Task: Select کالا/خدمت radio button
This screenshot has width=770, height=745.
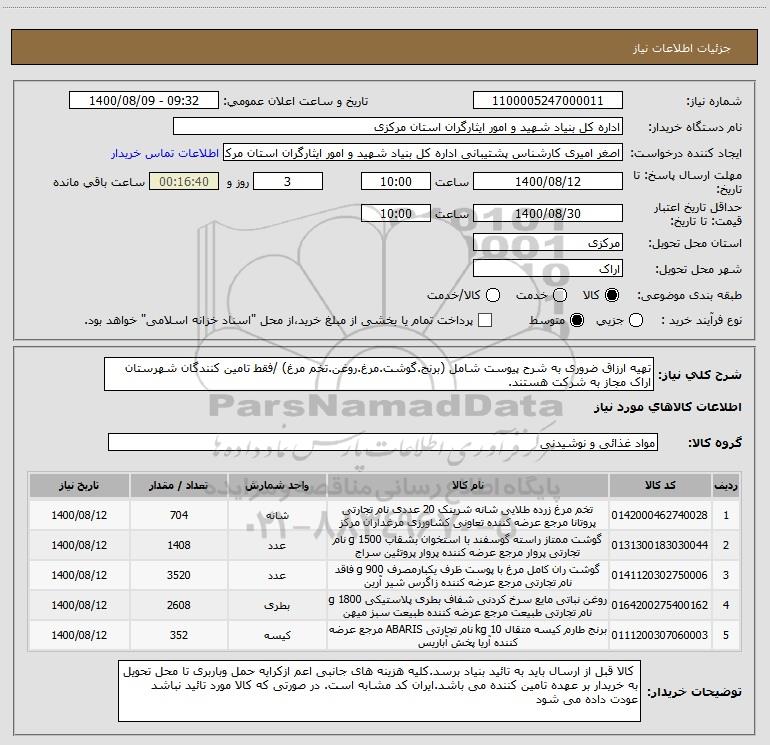Action: [x=493, y=295]
